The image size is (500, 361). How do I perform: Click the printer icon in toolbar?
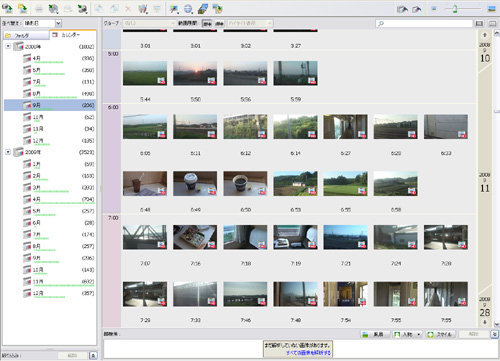[39, 9]
